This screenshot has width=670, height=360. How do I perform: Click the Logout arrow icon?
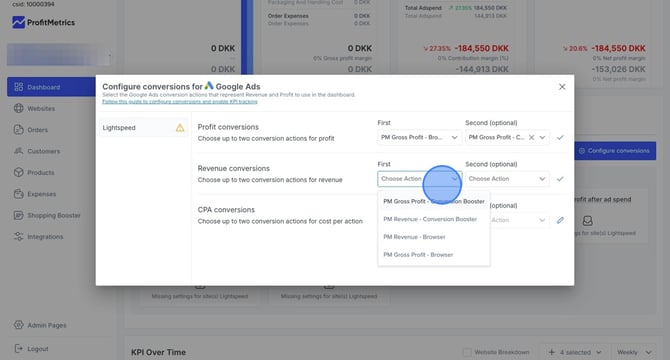(18, 348)
